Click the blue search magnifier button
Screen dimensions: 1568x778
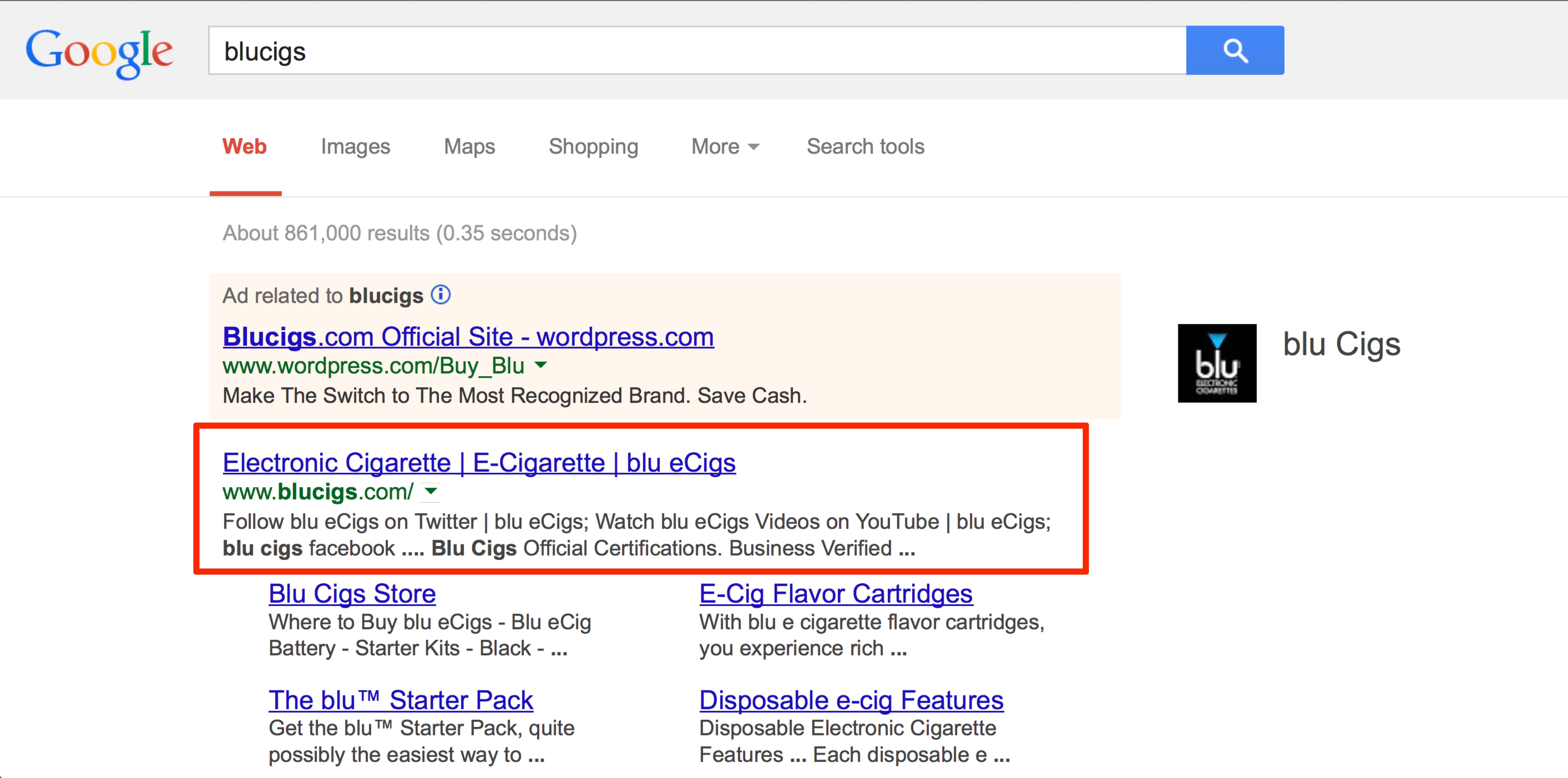click(x=1235, y=50)
